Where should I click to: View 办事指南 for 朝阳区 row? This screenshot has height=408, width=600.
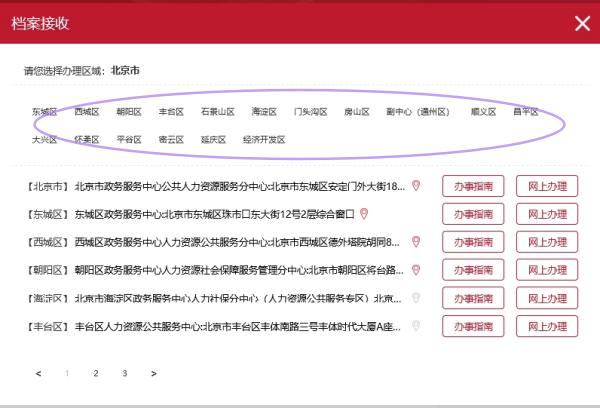473,270
